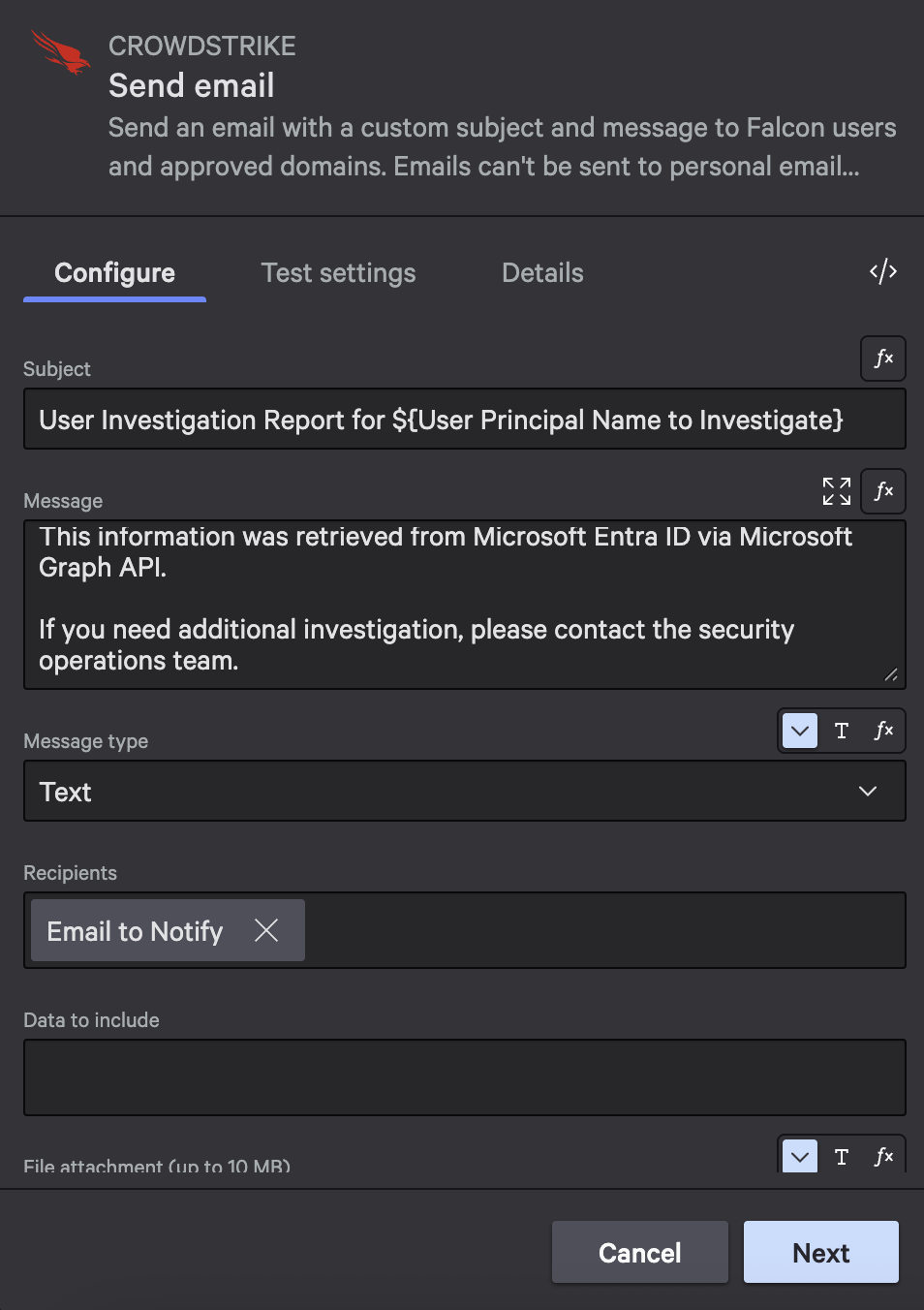This screenshot has height=1310, width=924.
Task: Click the blue chevron above Message type
Action: 798,731
